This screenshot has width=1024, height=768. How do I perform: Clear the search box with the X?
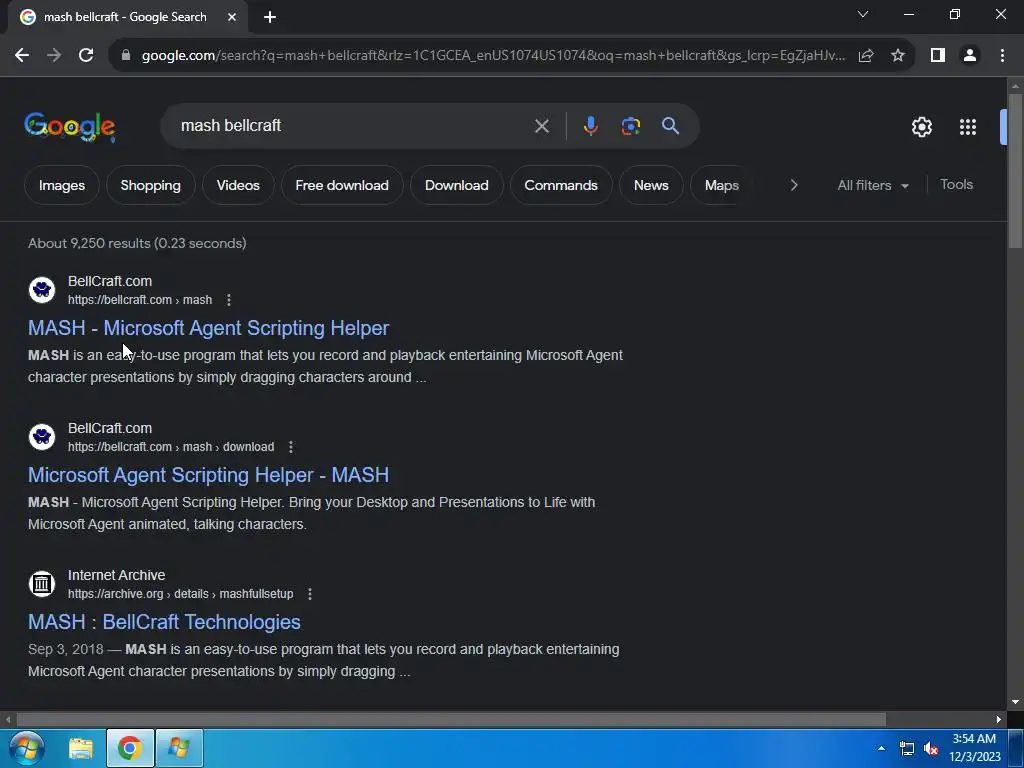[541, 126]
